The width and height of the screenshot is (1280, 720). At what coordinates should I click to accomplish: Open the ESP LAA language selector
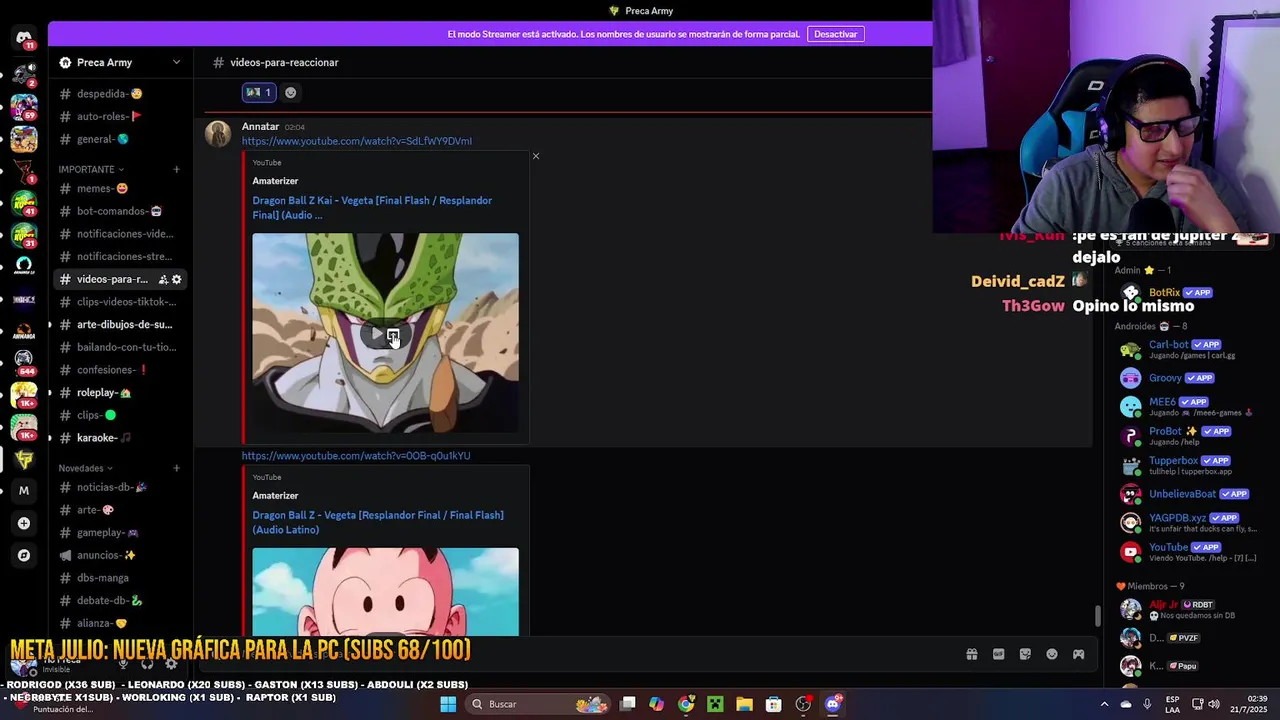pos(1172,704)
